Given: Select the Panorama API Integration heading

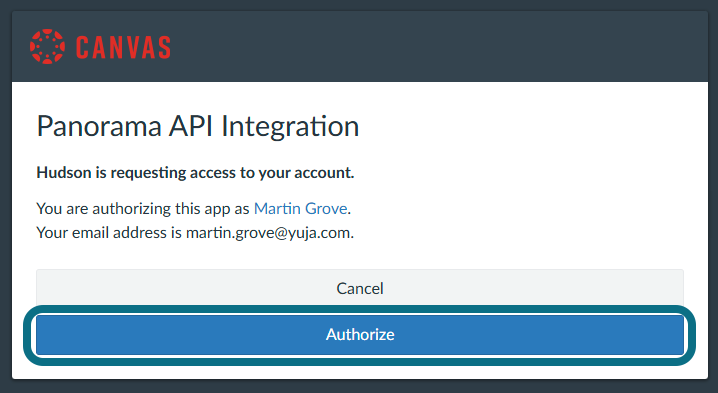Looking at the screenshot, I should point(198,126).
